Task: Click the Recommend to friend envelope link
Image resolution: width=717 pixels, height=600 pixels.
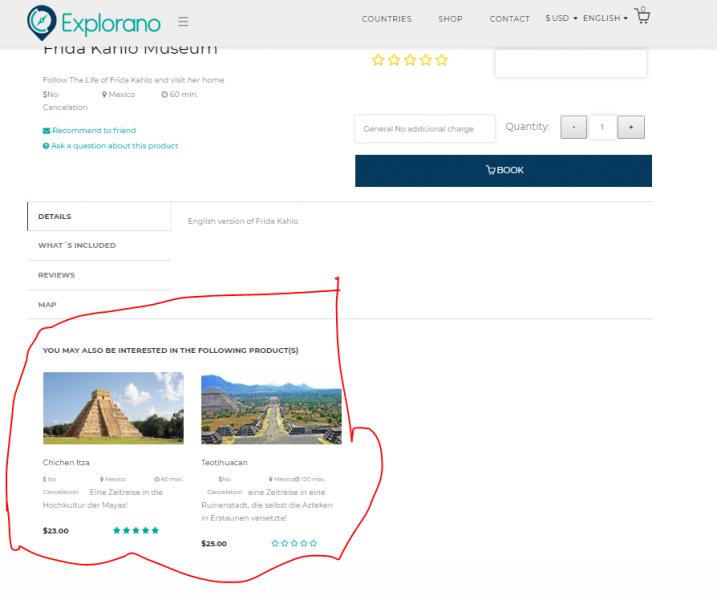Action: pos(88,130)
